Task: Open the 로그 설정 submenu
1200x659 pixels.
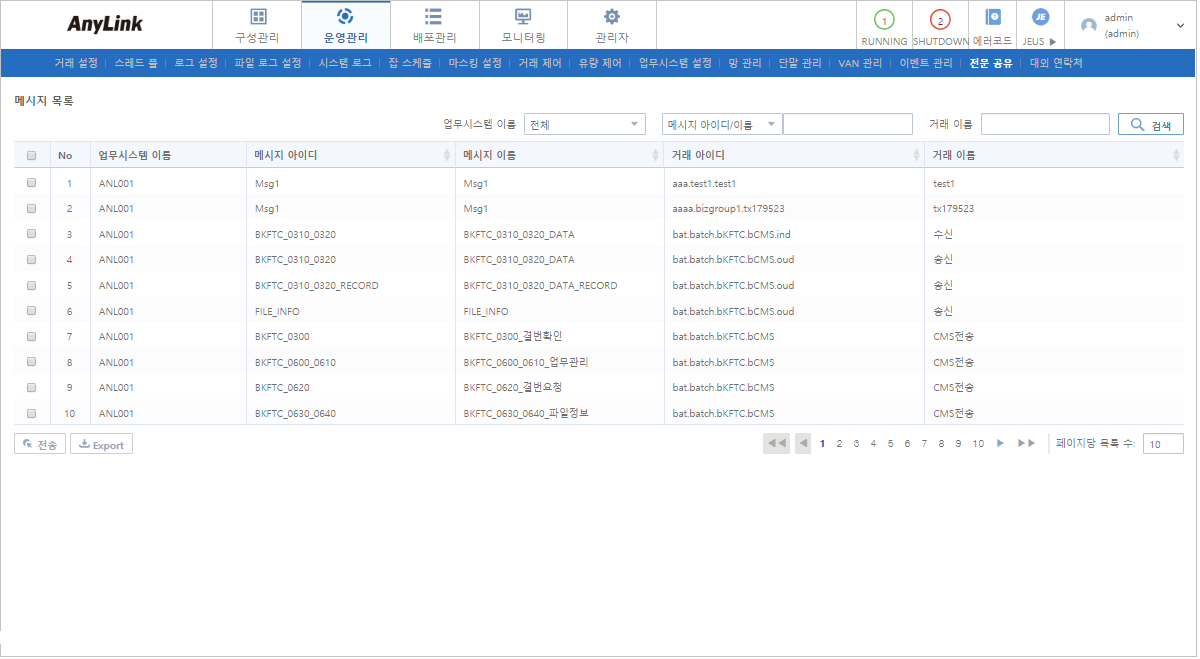Action: point(196,63)
